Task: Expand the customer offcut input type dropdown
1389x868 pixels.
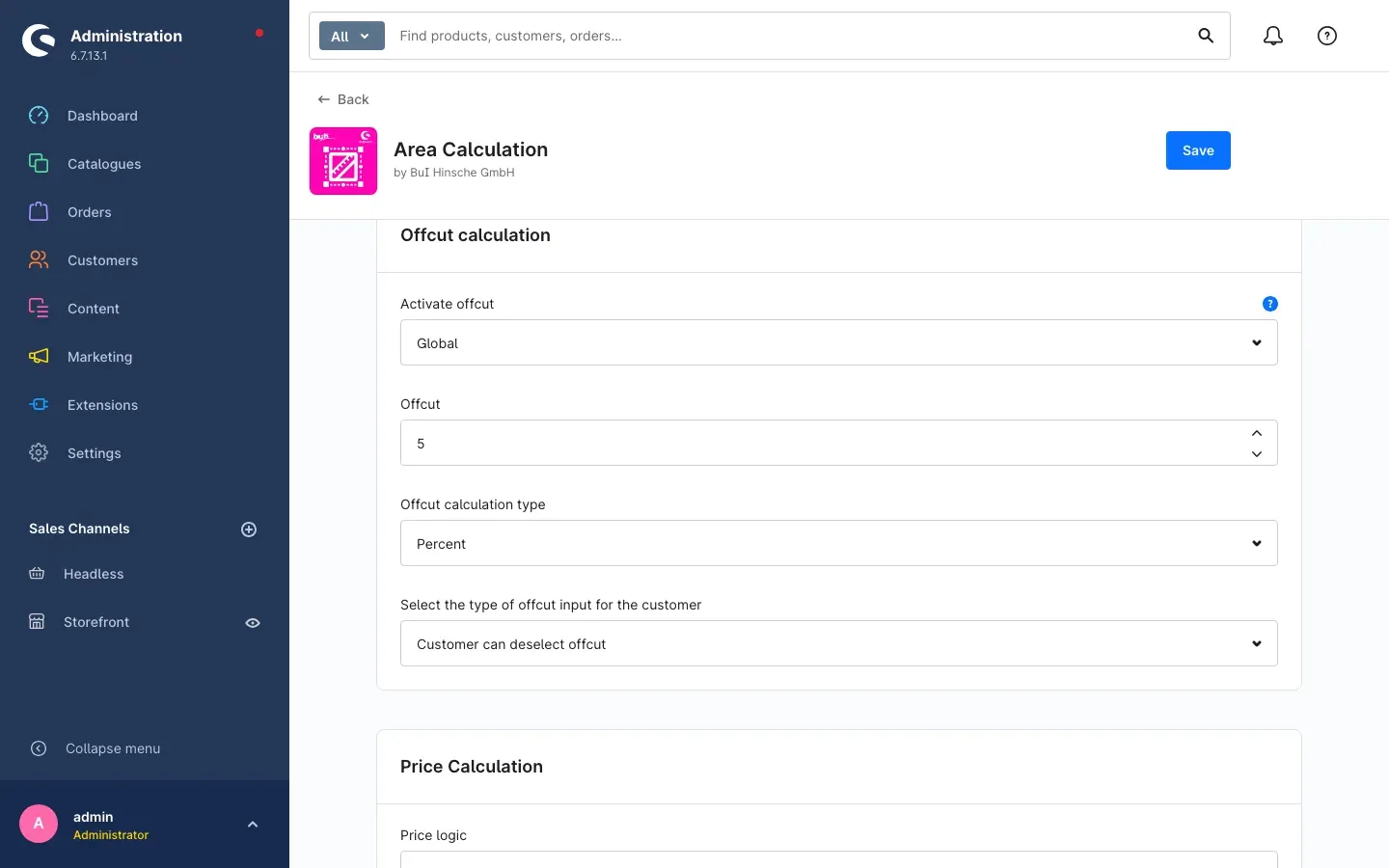Action: 839,643
